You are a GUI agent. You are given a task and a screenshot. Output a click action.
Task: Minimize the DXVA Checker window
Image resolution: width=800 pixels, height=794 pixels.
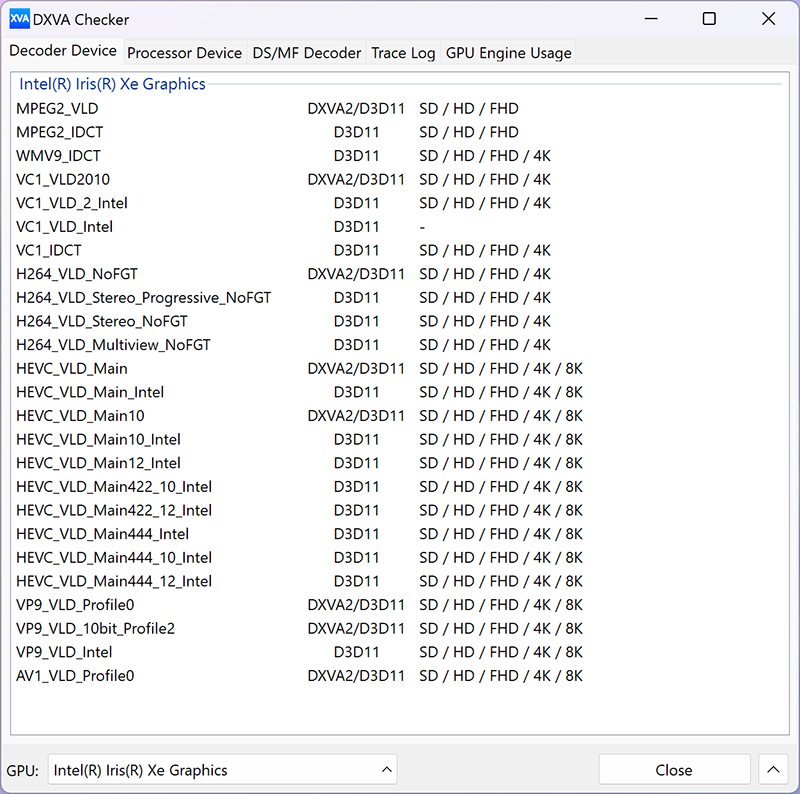point(651,19)
